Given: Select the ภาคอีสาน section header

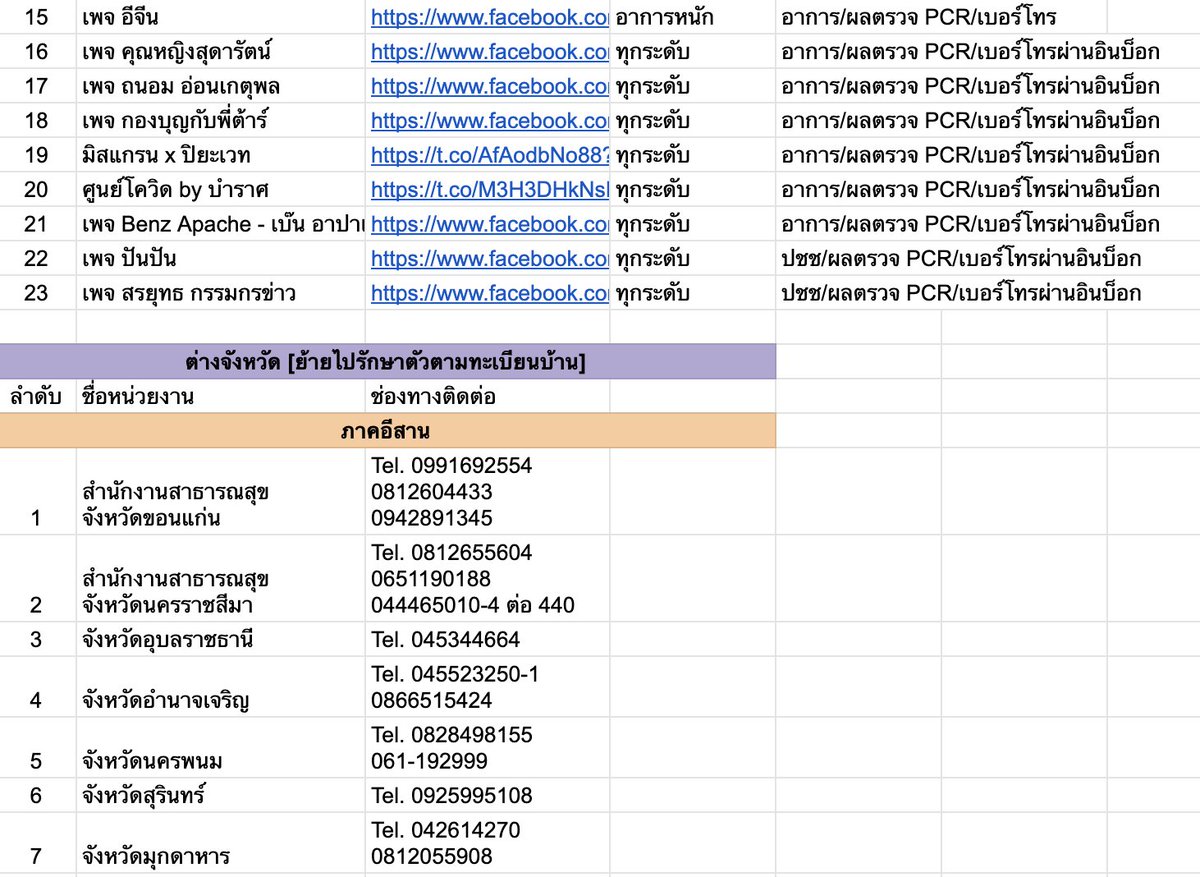Looking at the screenshot, I should (x=388, y=431).
